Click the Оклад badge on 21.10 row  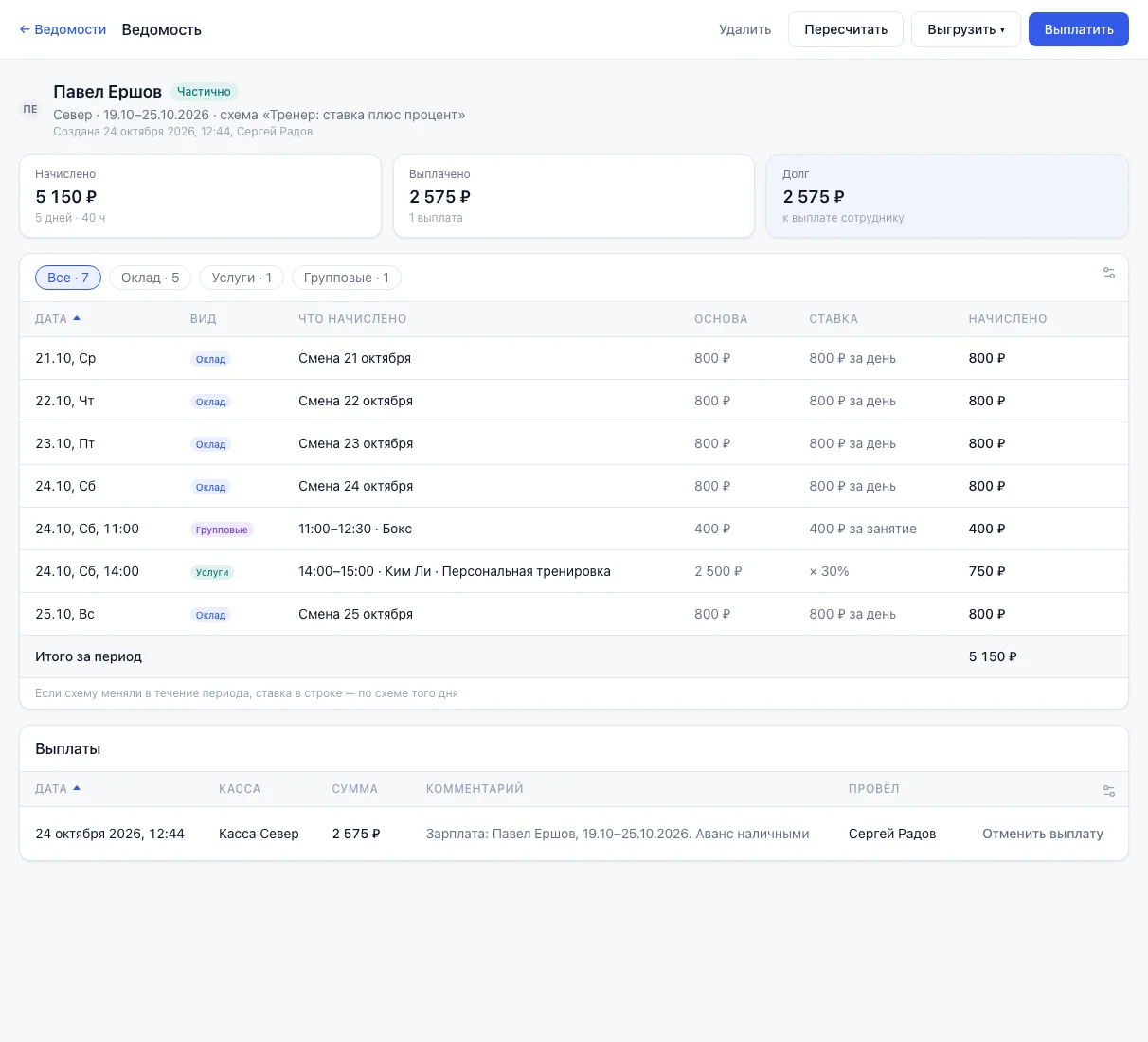pos(210,359)
